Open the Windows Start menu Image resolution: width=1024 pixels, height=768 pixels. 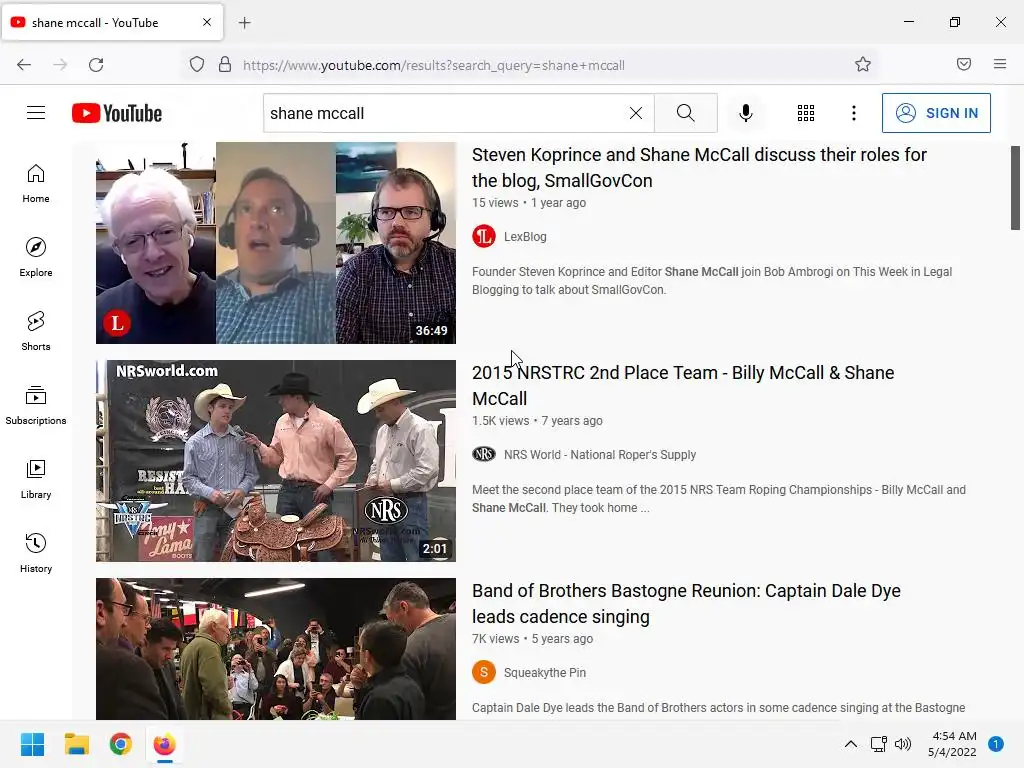click(33, 744)
